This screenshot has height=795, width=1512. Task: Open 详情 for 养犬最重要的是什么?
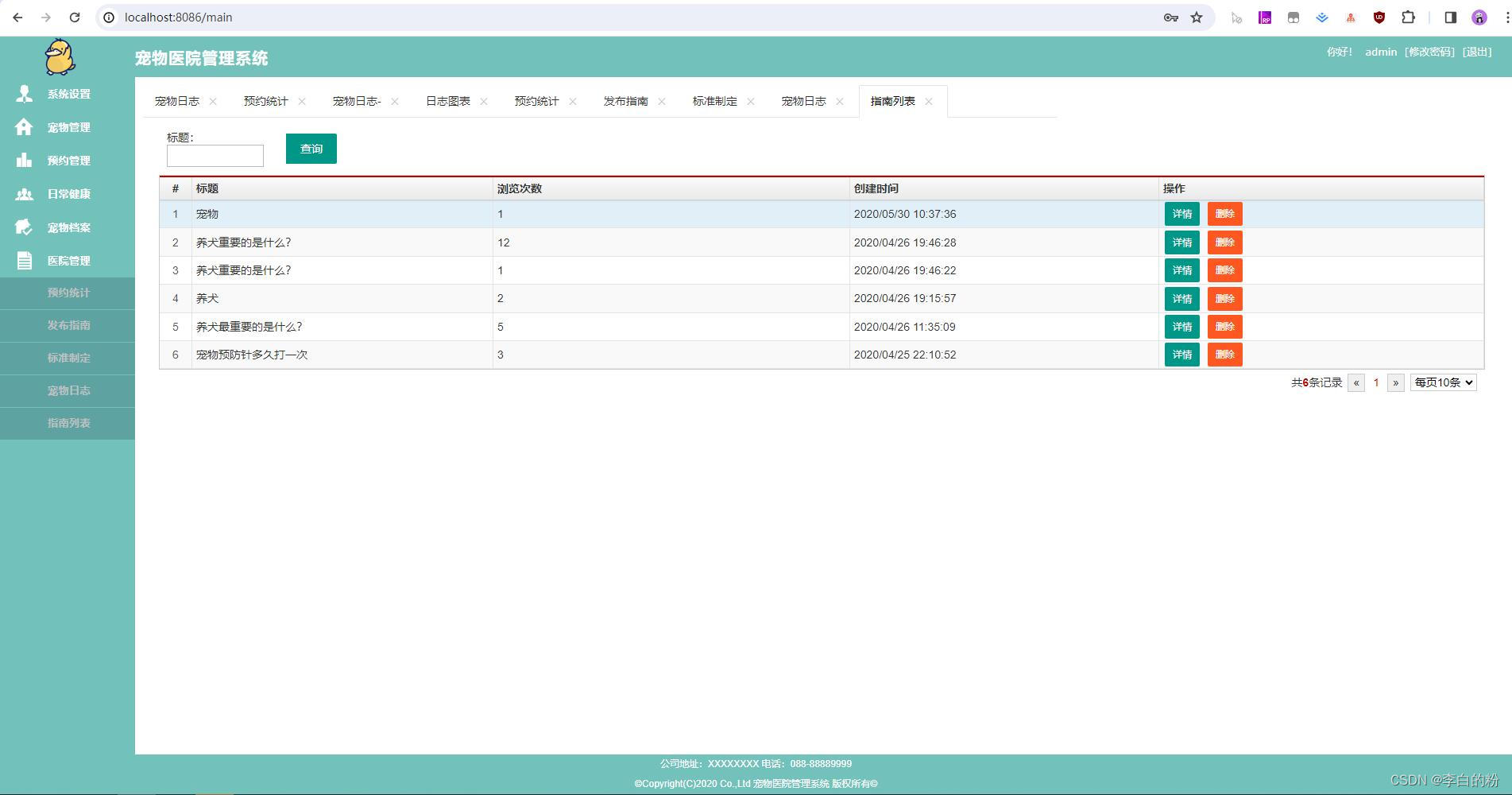pyautogui.click(x=1182, y=327)
